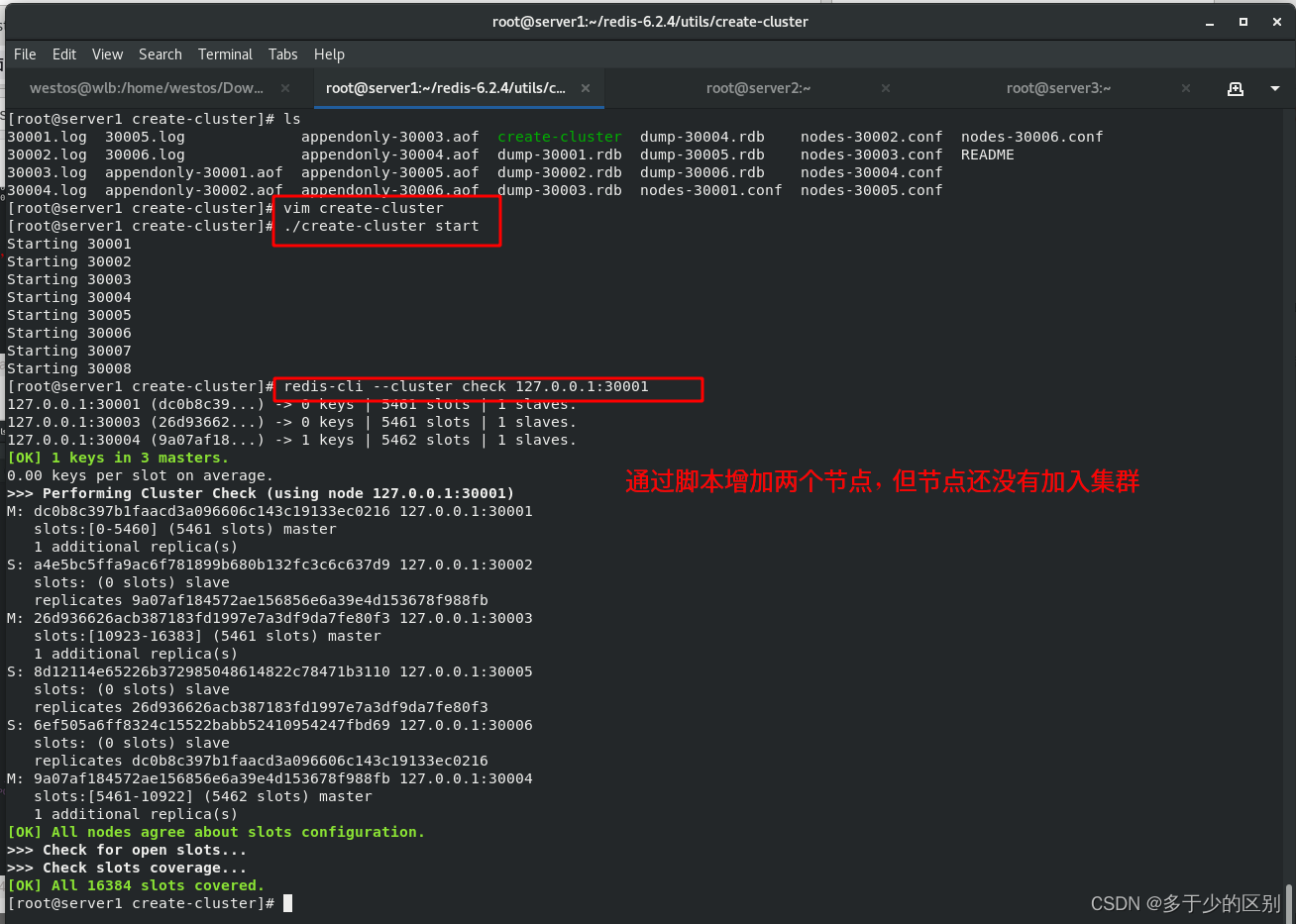
Task: Click node ID line for 127.0.0.1:30005
Action: tap(270, 671)
